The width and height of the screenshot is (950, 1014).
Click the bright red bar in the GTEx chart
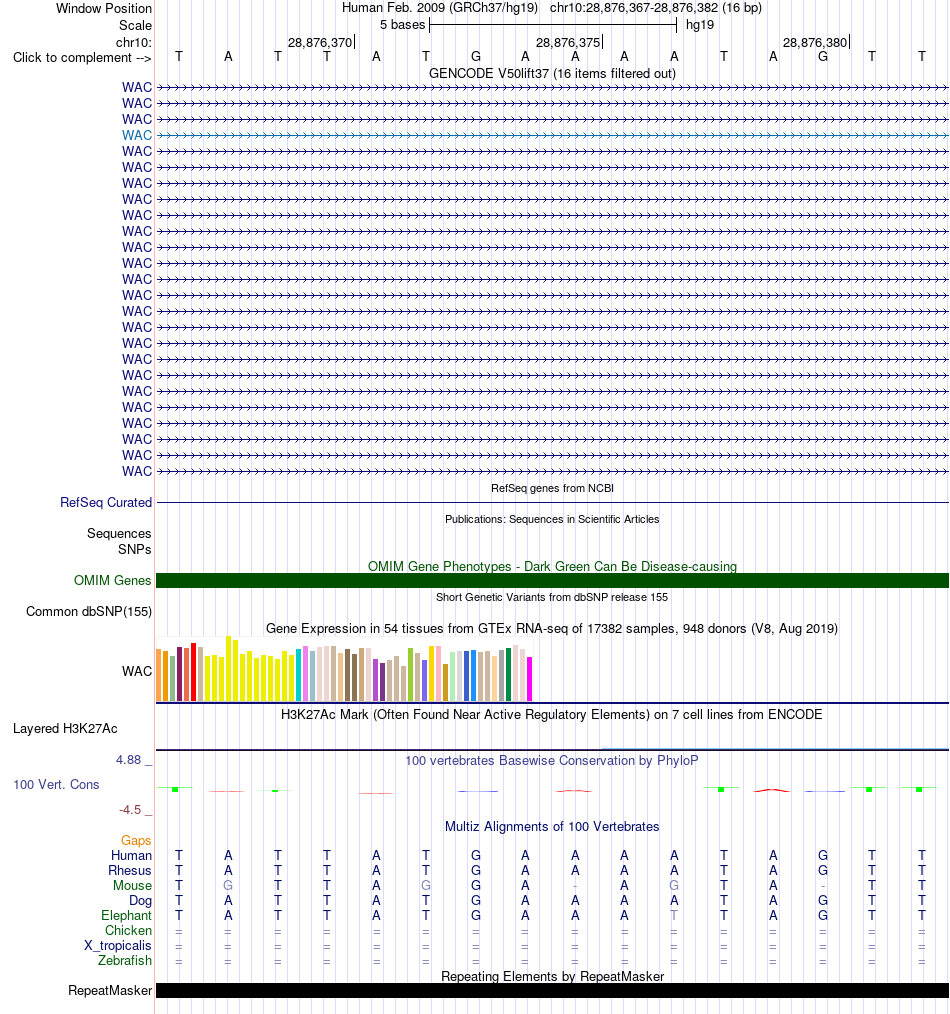193,672
